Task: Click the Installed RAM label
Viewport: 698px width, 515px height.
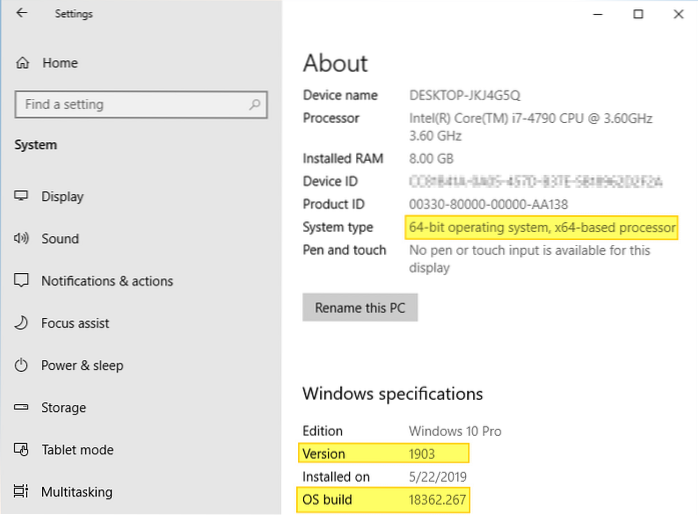Action: tap(343, 158)
